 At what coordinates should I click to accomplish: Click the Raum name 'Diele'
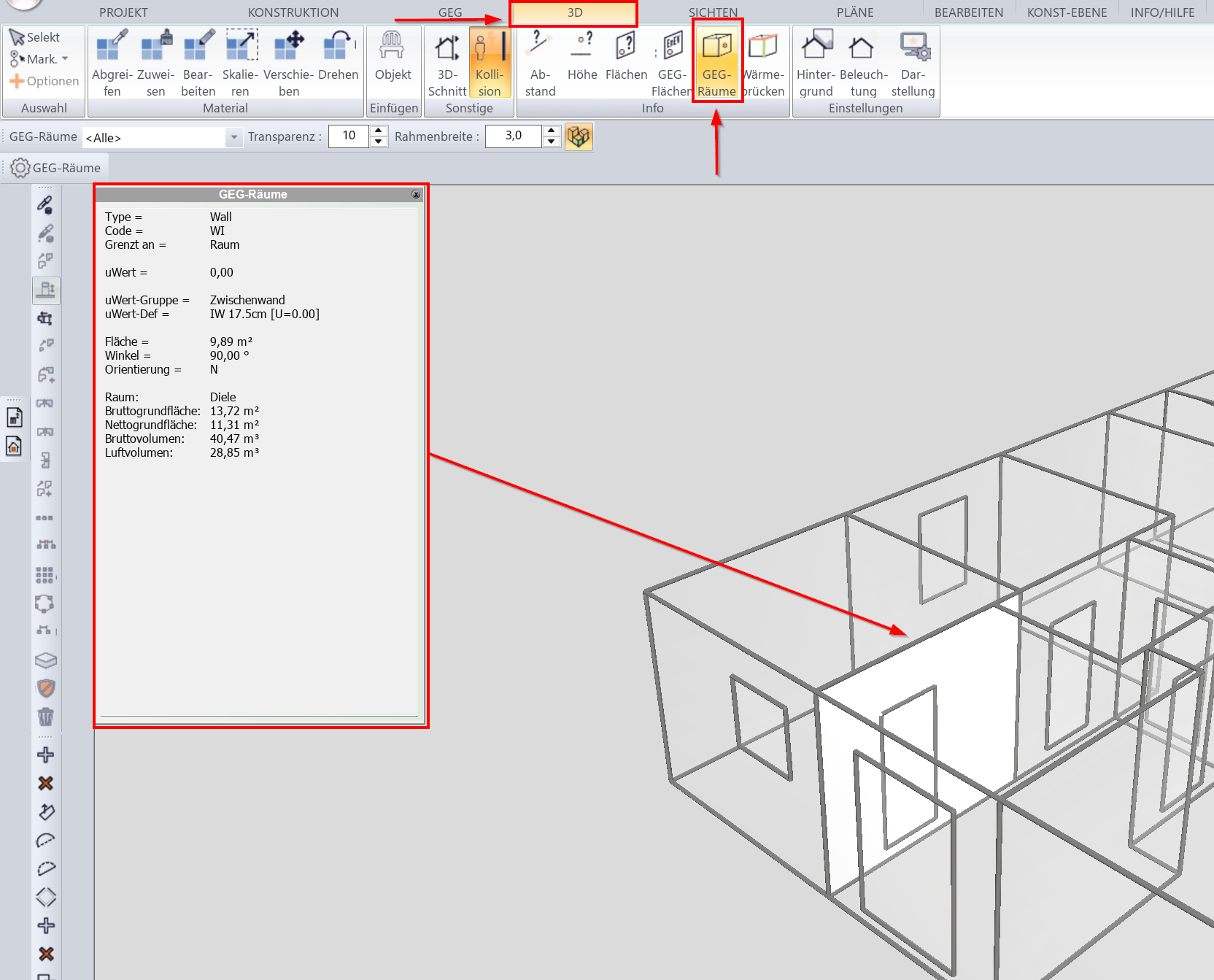[223, 397]
